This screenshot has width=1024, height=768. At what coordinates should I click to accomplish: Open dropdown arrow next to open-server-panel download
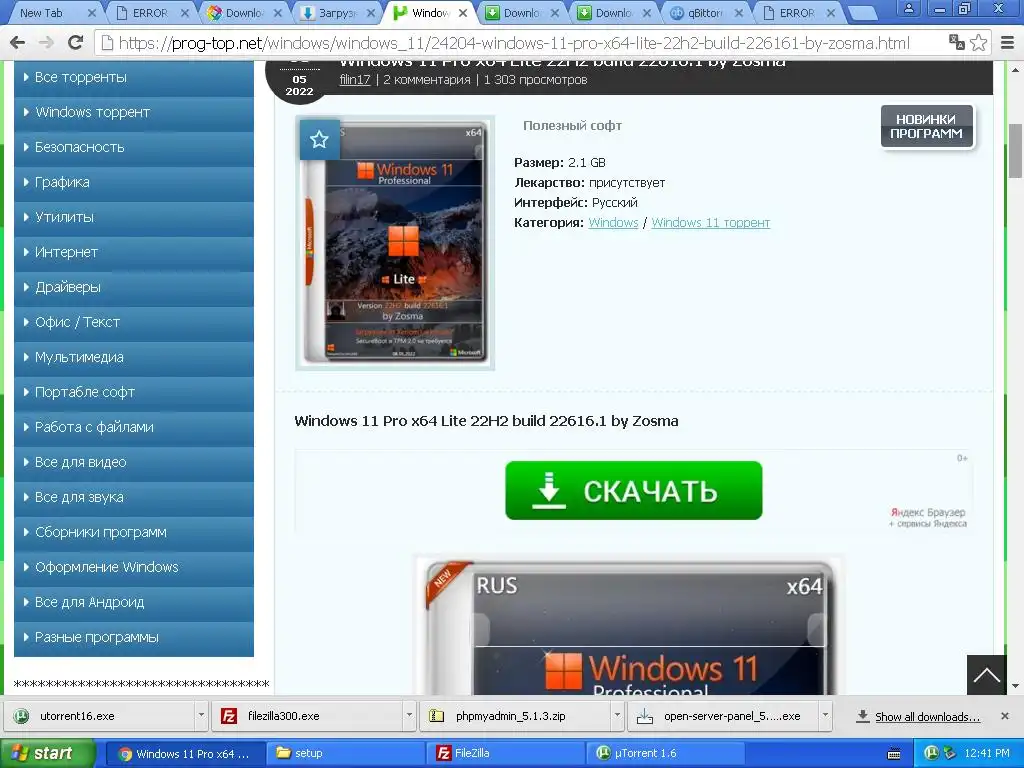tap(825, 716)
